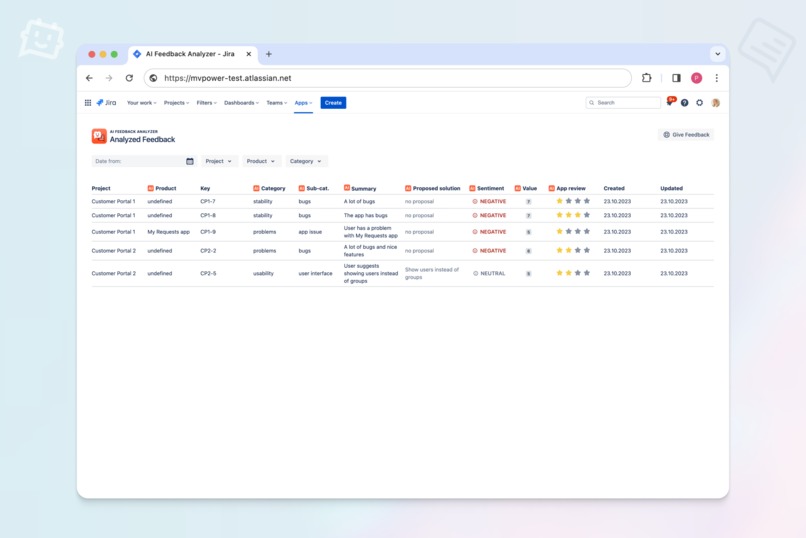
Task: Expand the tab search chevron
Action: [x=718, y=54]
